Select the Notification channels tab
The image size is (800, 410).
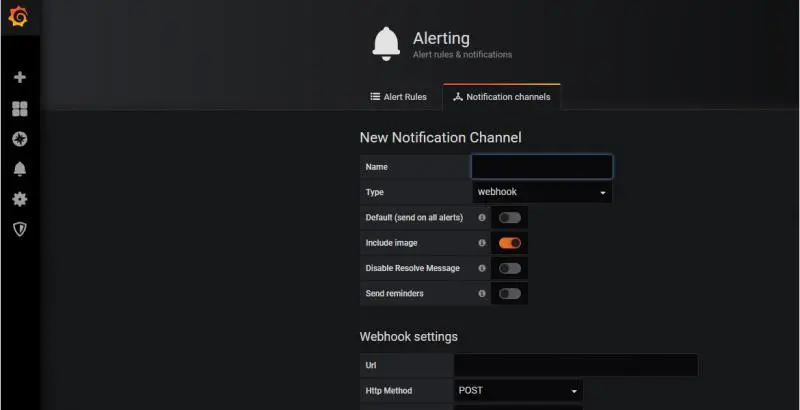click(x=502, y=97)
